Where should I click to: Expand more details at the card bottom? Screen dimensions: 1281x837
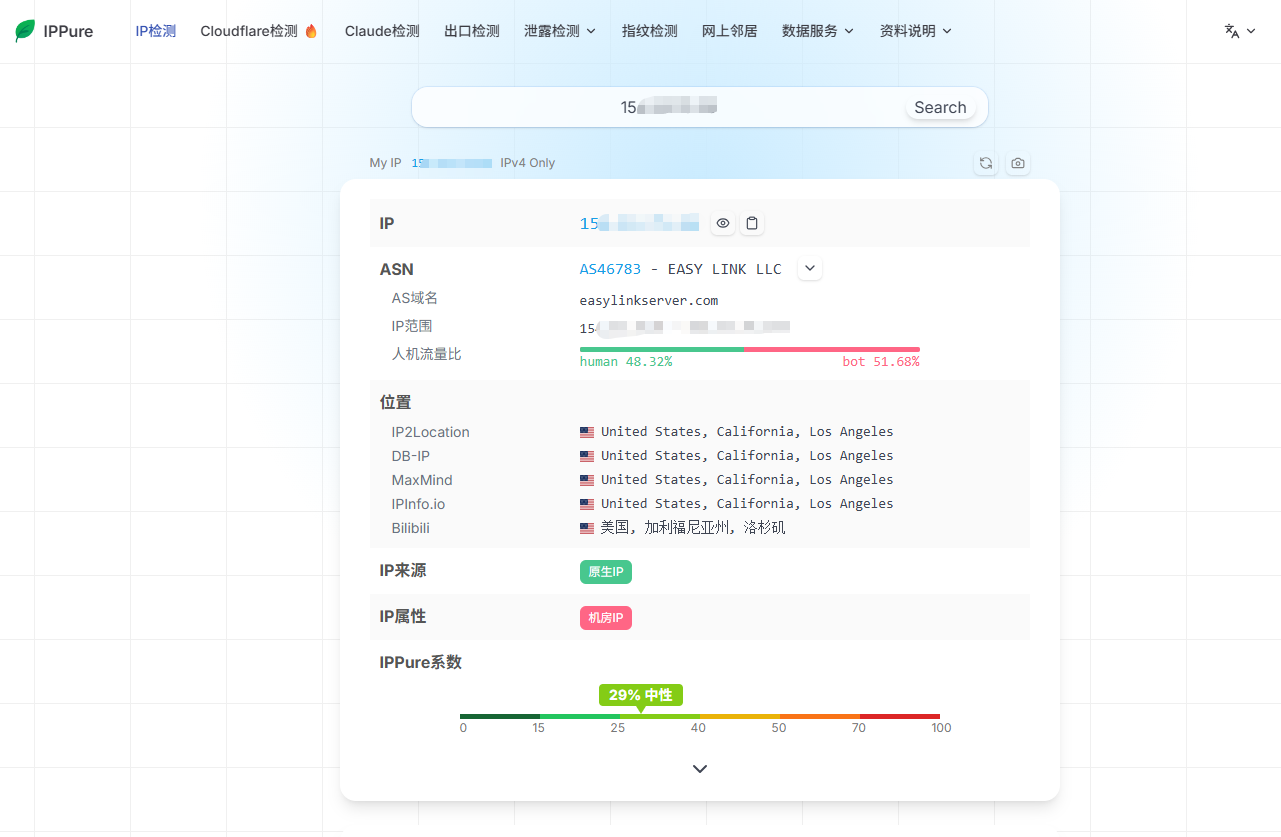[x=700, y=769]
